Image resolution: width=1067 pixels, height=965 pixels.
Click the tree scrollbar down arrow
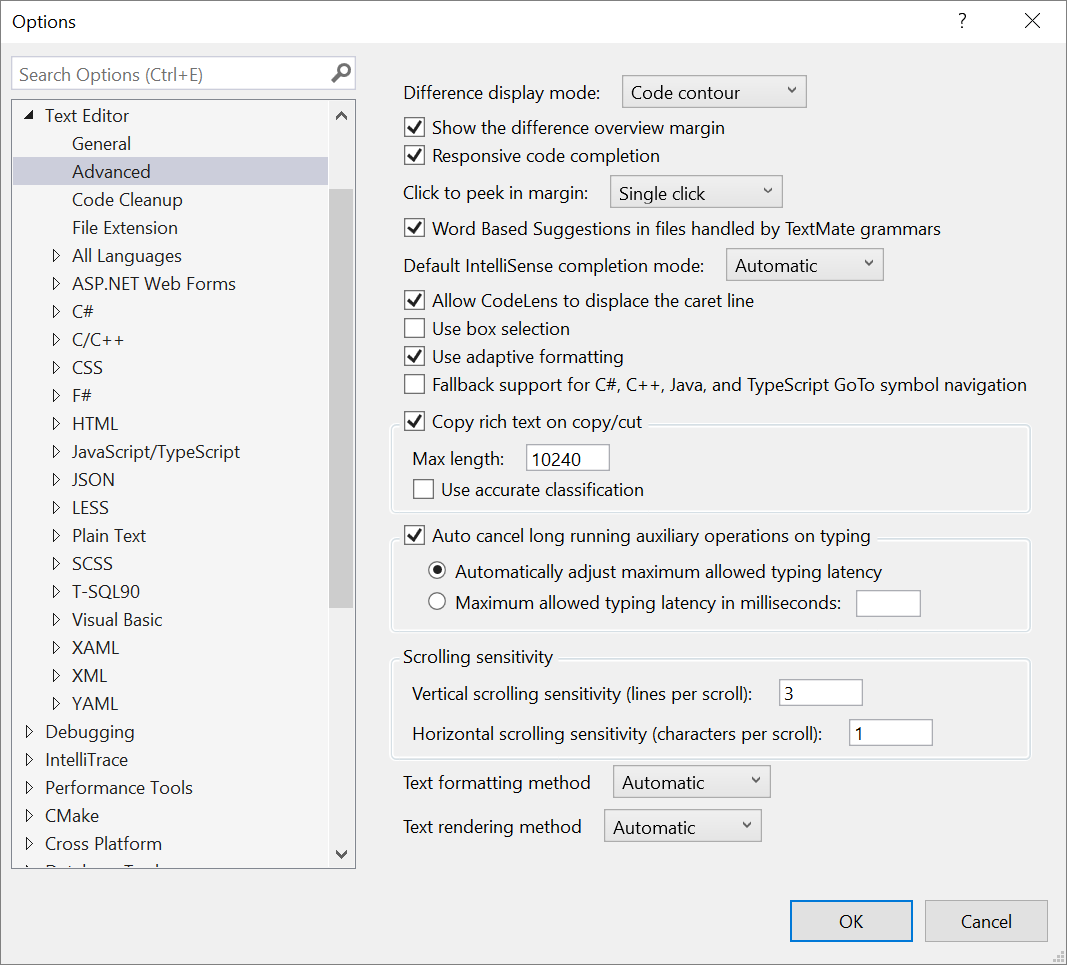coord(342,854)
